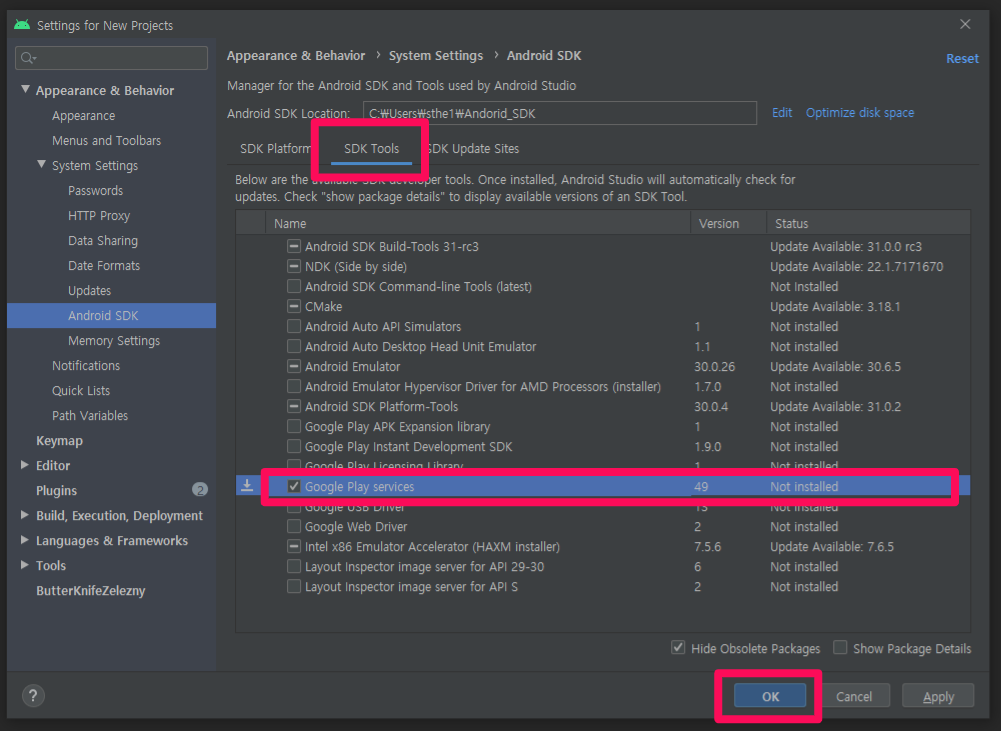The image size is (1001, 731).
Task: Open Data Sharing settings
Action: click(x=103, y=241)
